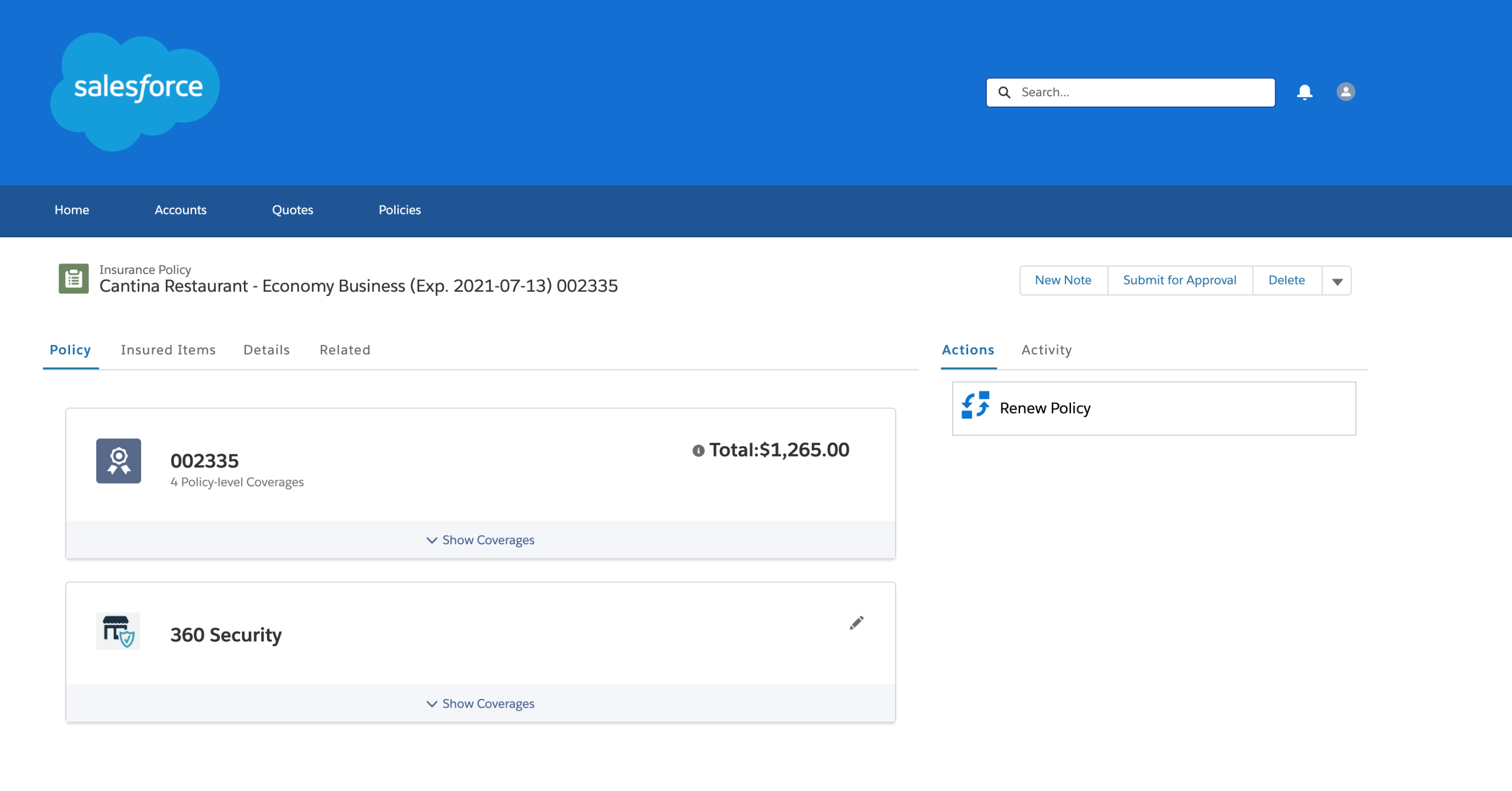
Task: Open Accounts in the navigation bar
Action: (x=180, y=210)
